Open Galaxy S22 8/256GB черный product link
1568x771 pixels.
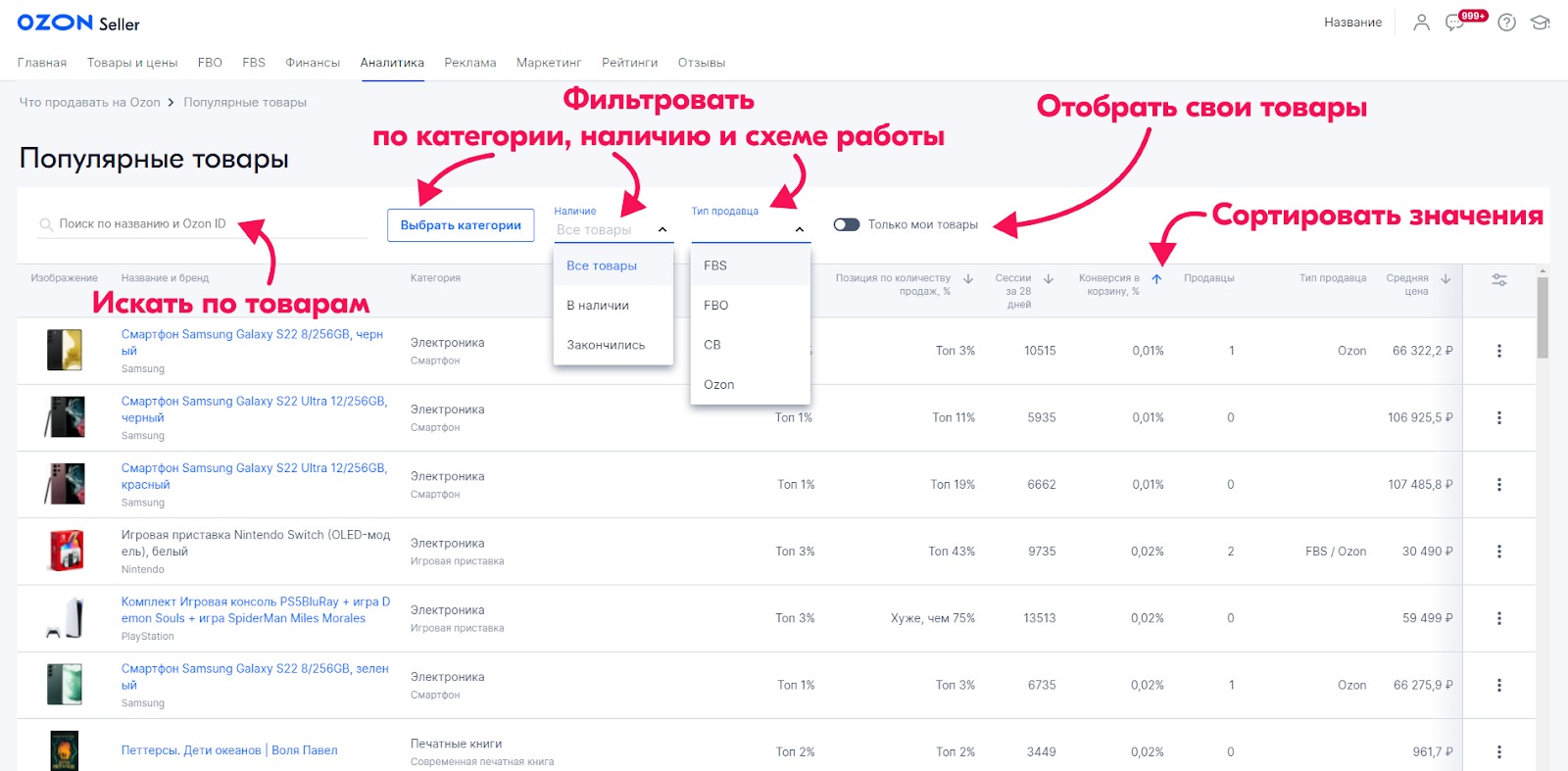coord(252,342)
